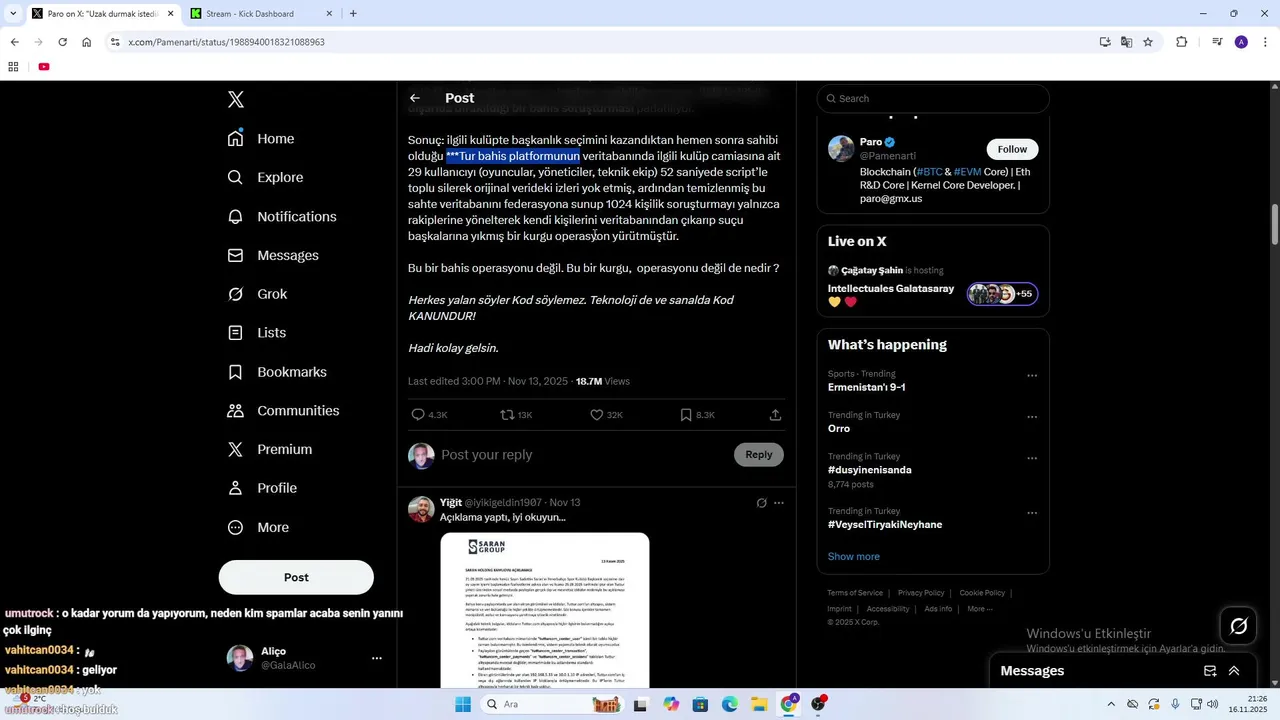Click Show more under What's happening
This screenshot has width=1280, height=720.
coord(854,557)
